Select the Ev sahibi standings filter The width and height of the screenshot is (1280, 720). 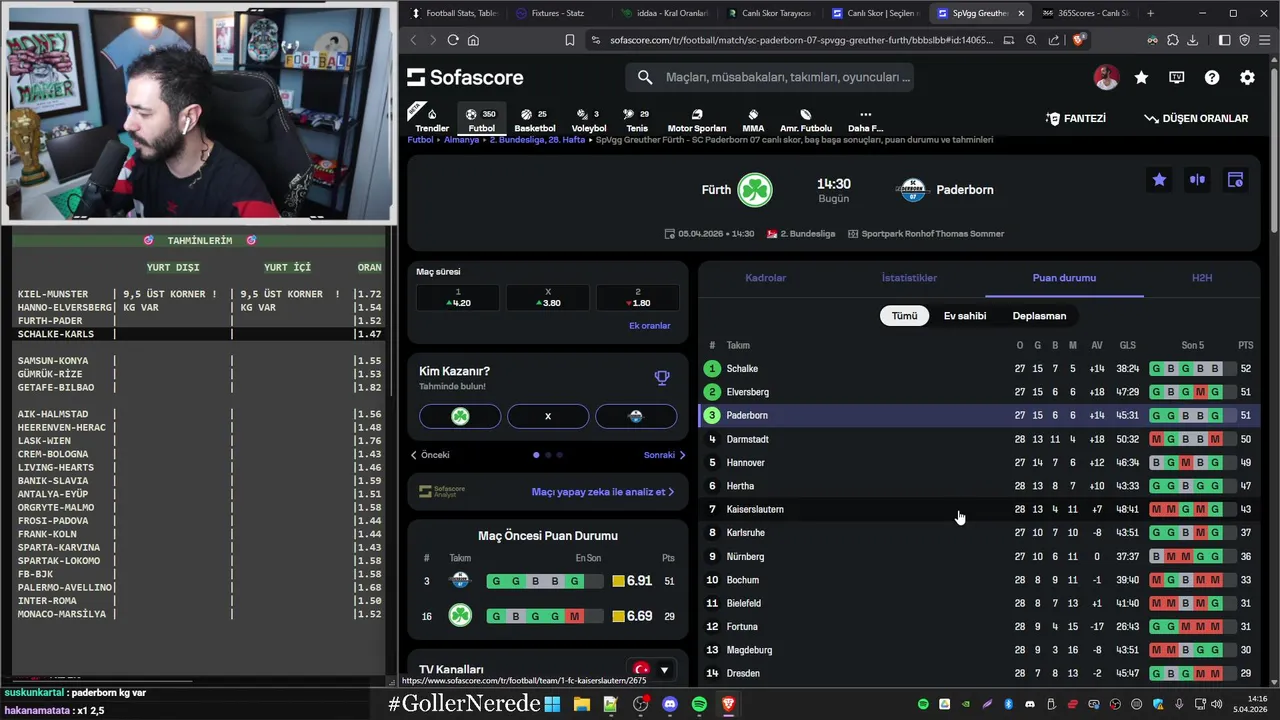coord(965,316)
